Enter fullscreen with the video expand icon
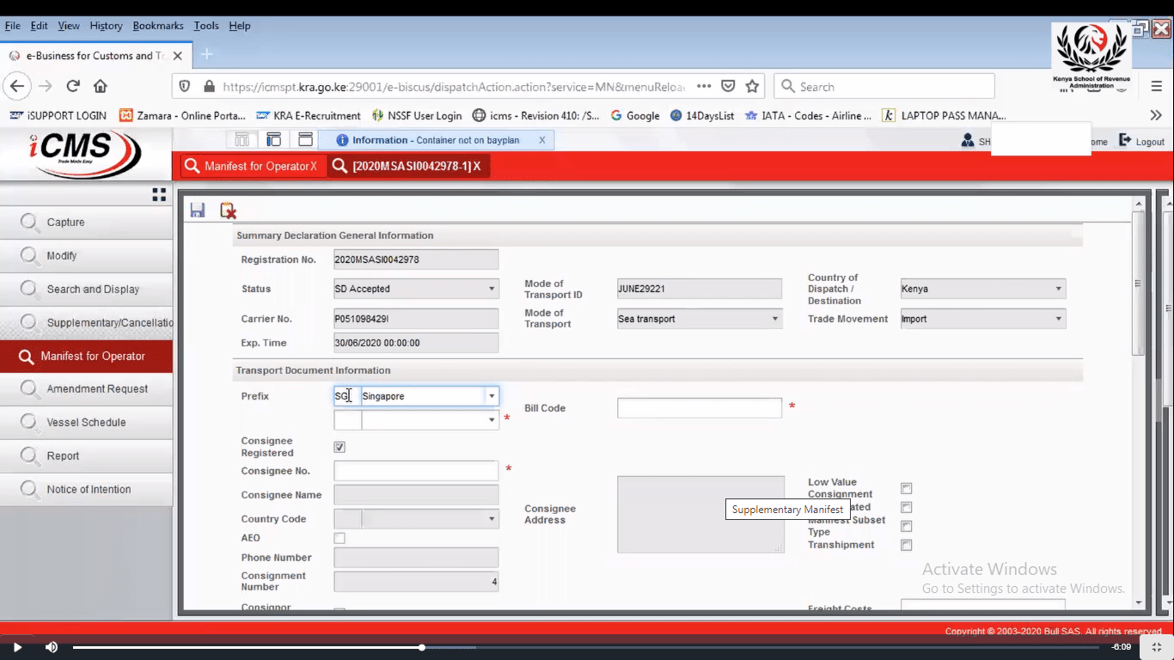The image size is (1174, 660). [1157, 647]
